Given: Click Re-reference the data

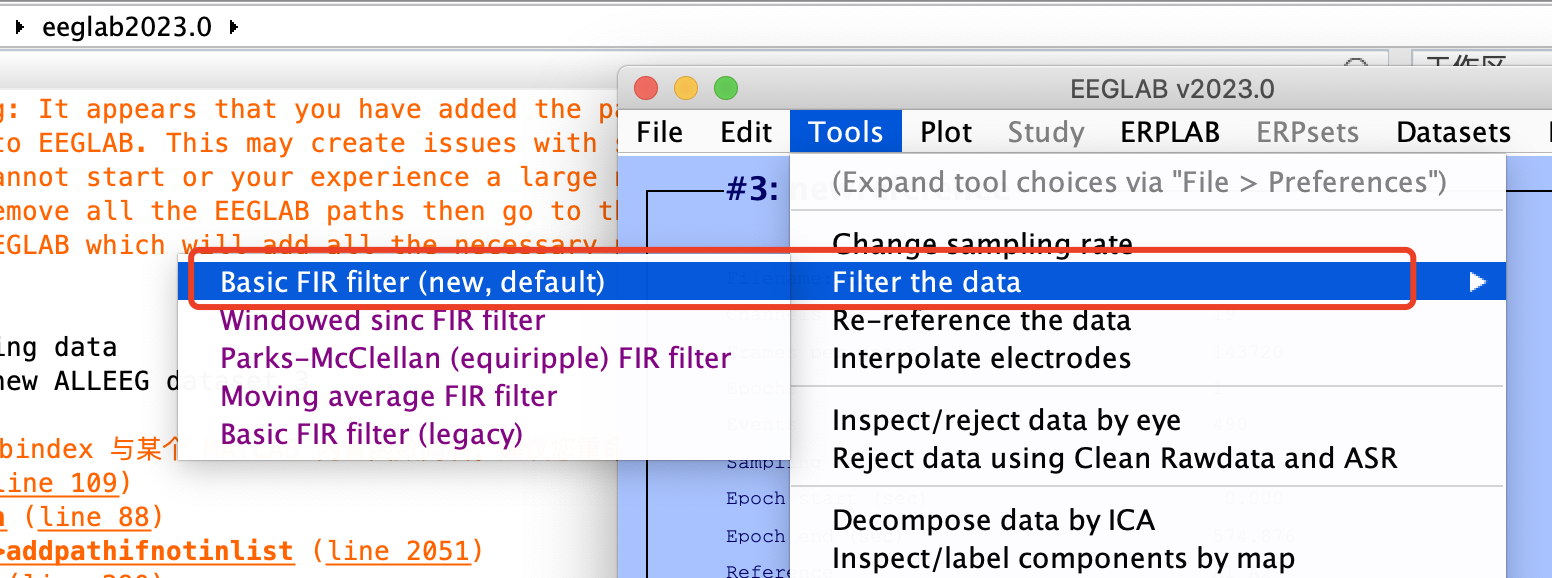Looking at the screenshot, I should pos(980,320).
